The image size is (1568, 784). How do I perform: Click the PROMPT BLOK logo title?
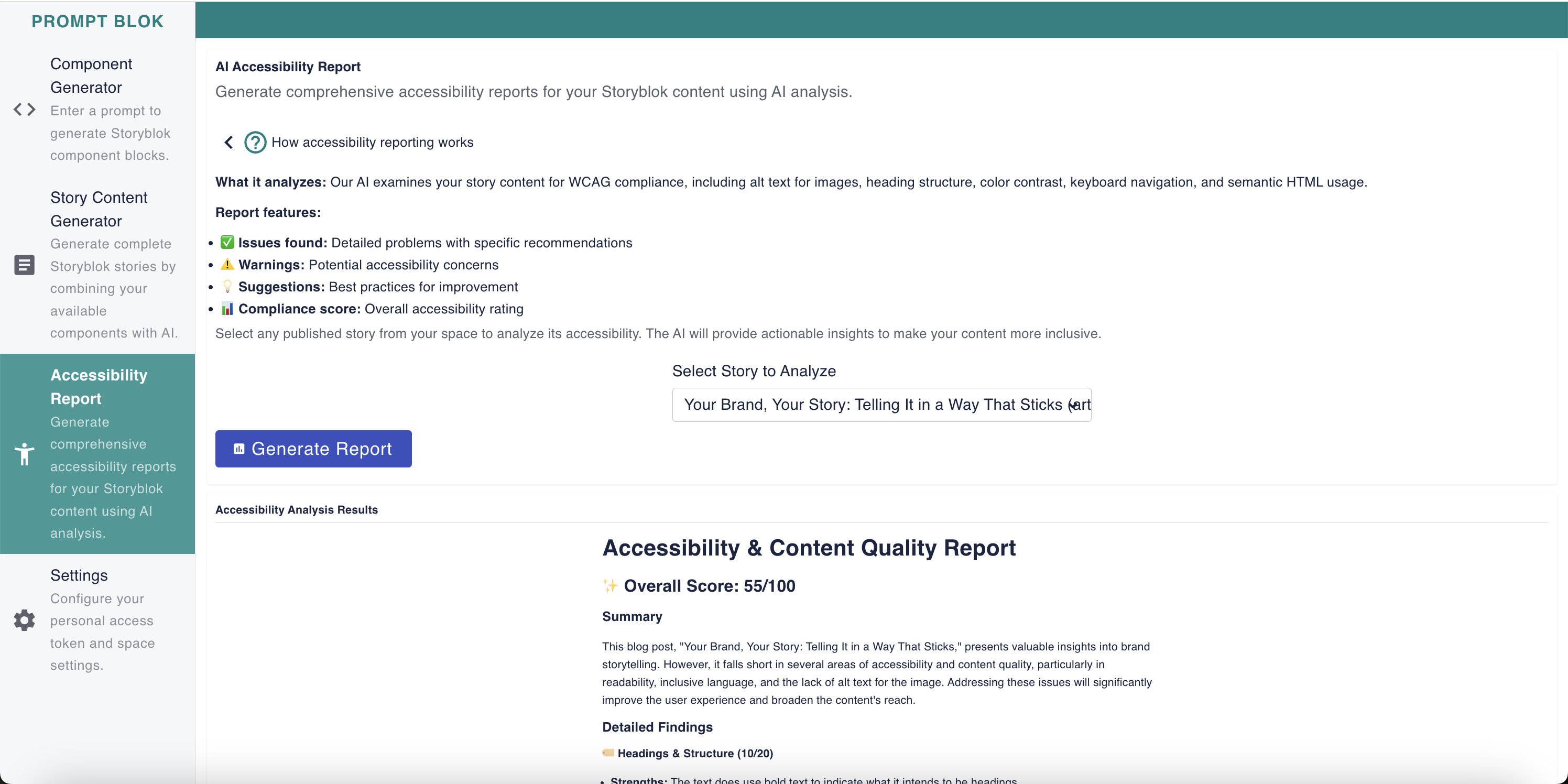[x=97, y=21]
